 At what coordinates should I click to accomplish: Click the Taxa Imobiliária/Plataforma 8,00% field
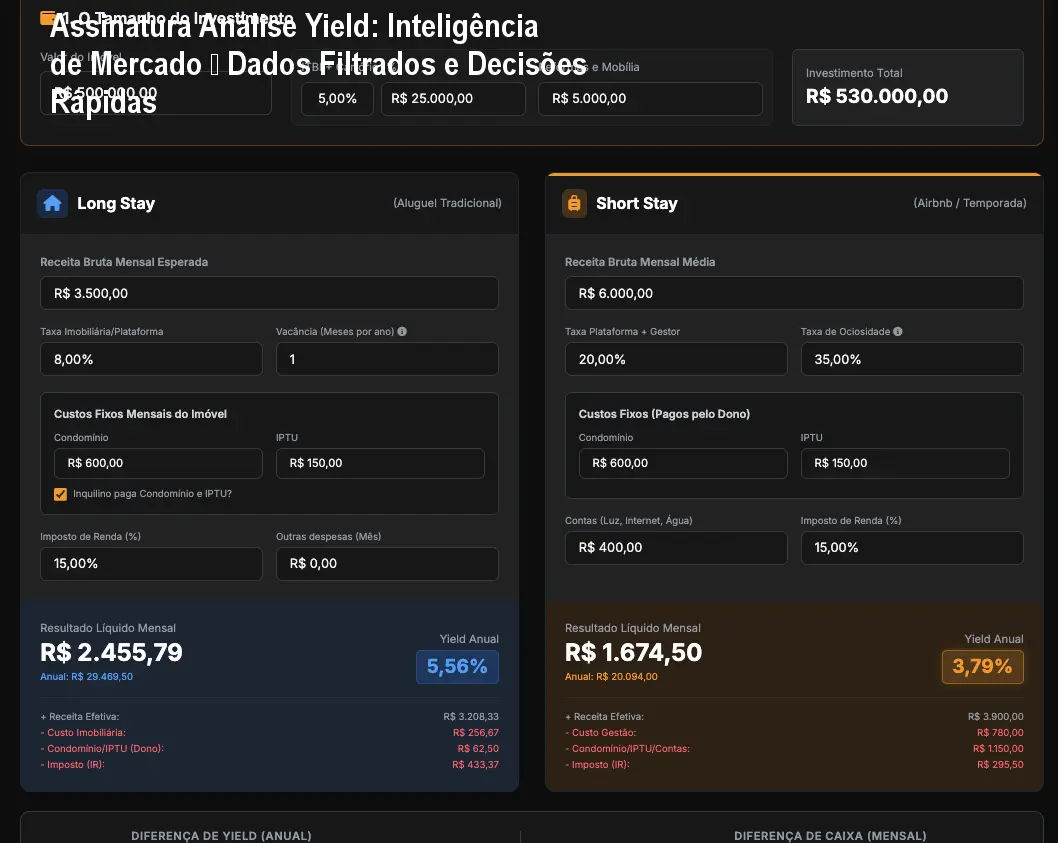(x=151, y=359)
